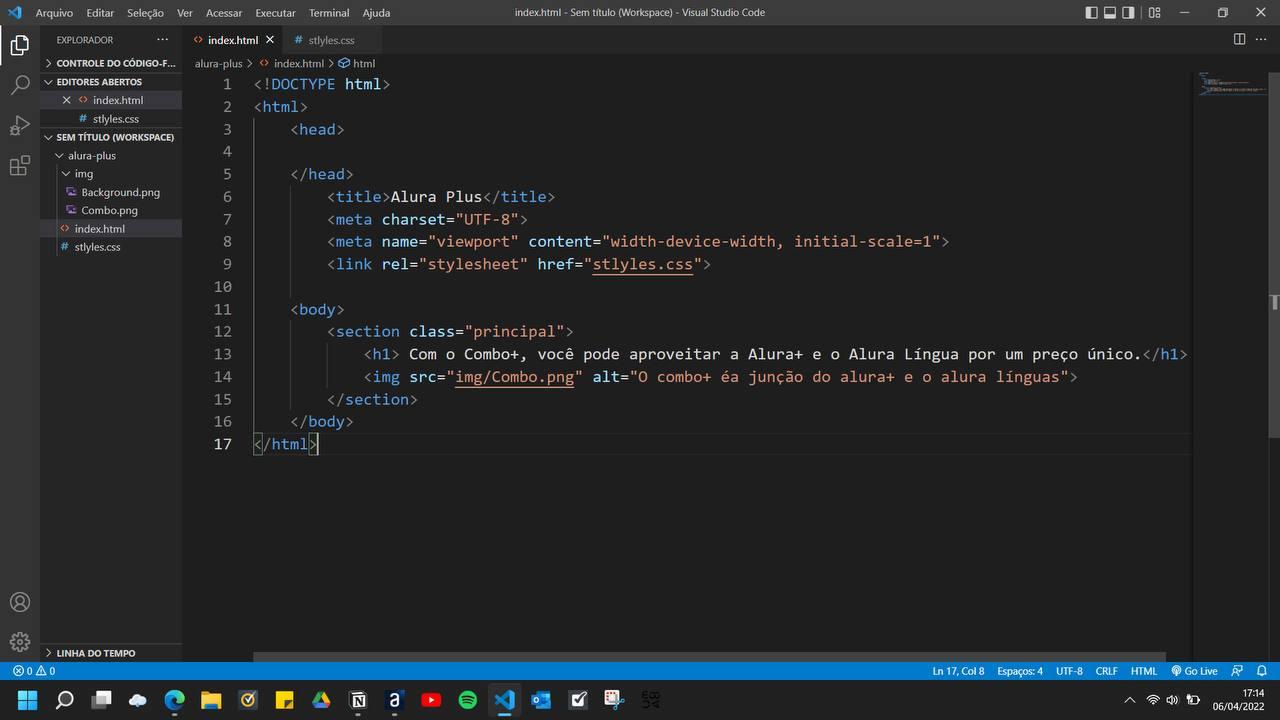Show hidden system tray icons chevron

point(1130,700)
